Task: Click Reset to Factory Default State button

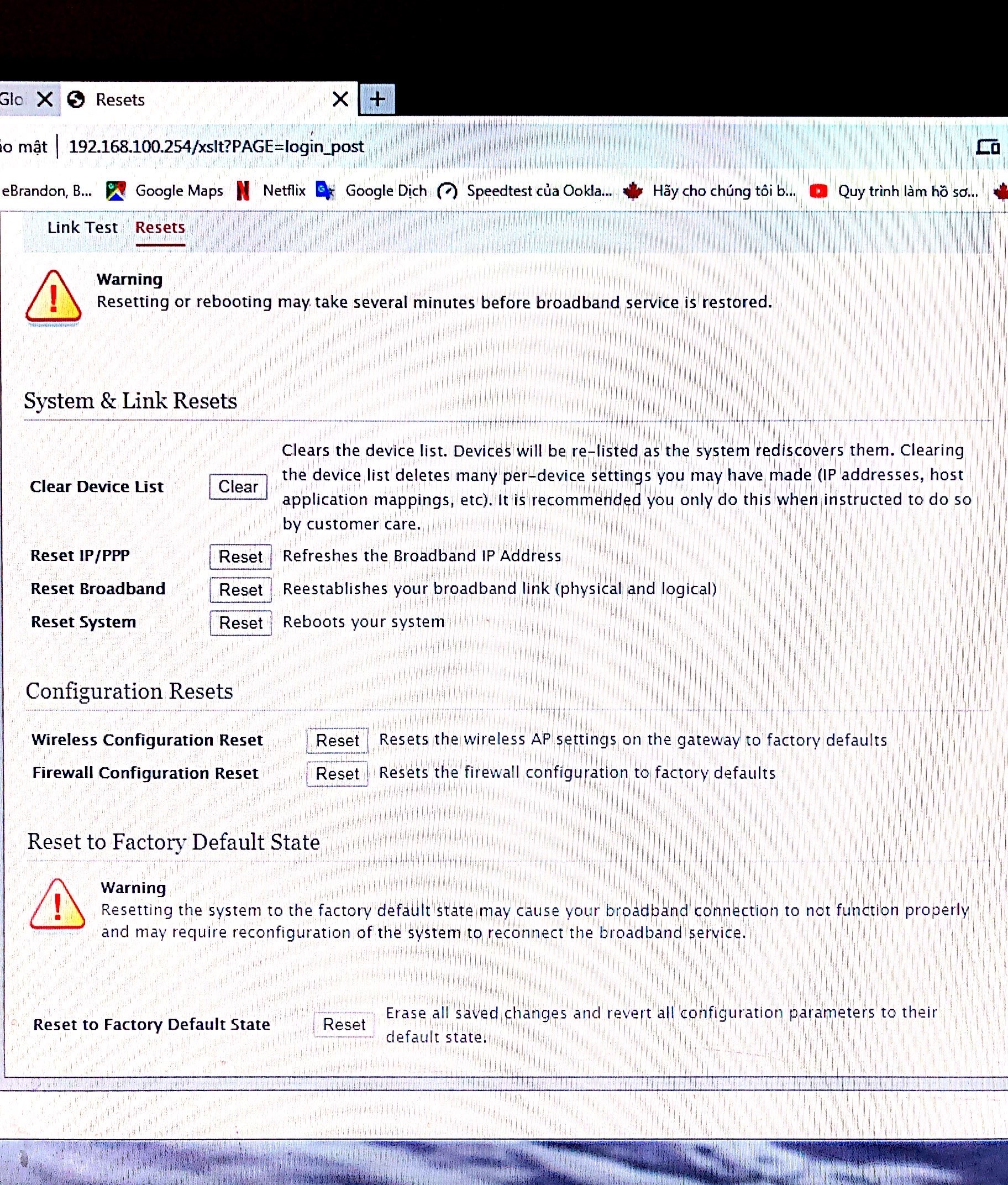Action: tap(344, 1025)
